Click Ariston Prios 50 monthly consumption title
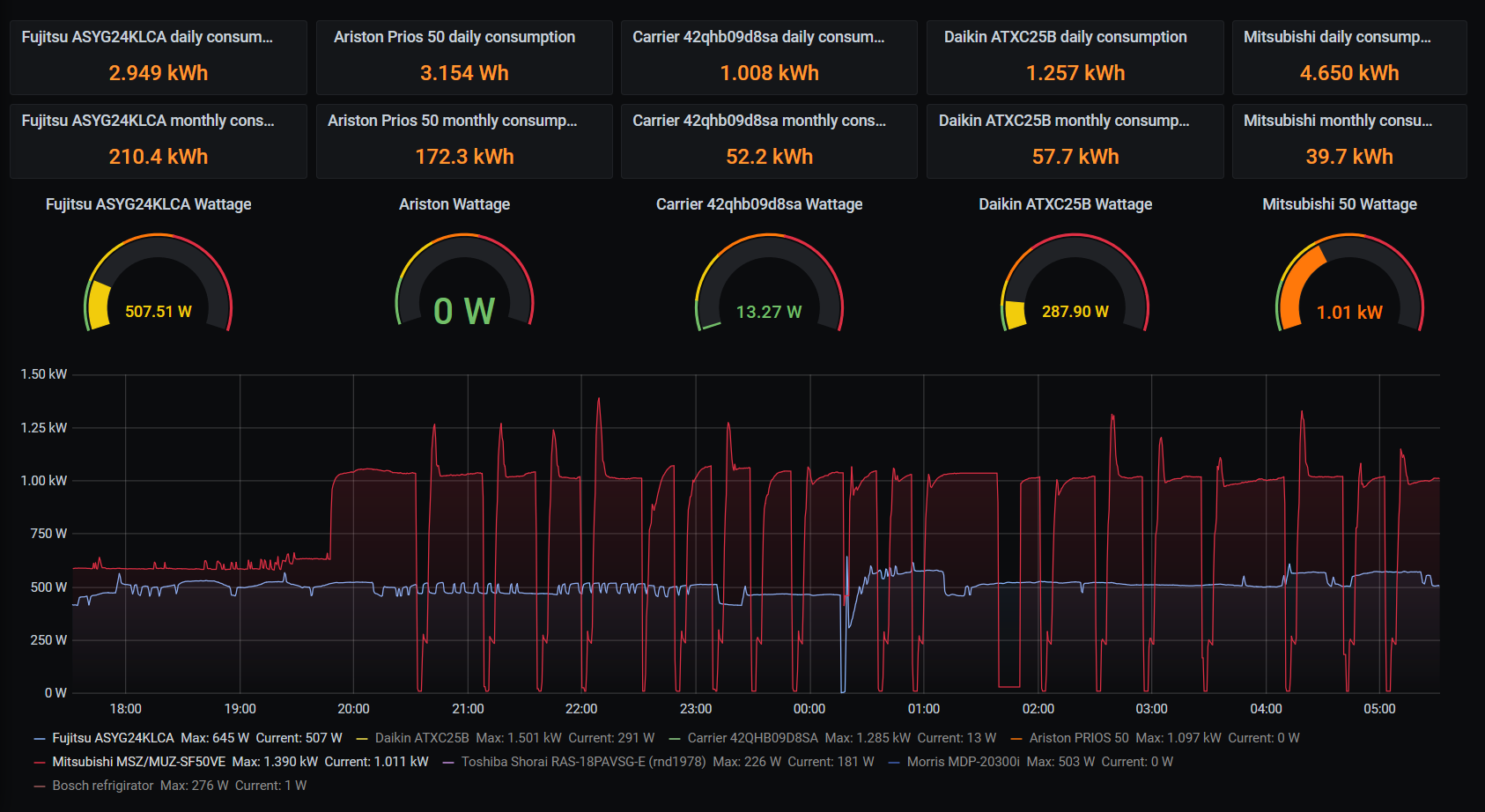 [453, 121]
